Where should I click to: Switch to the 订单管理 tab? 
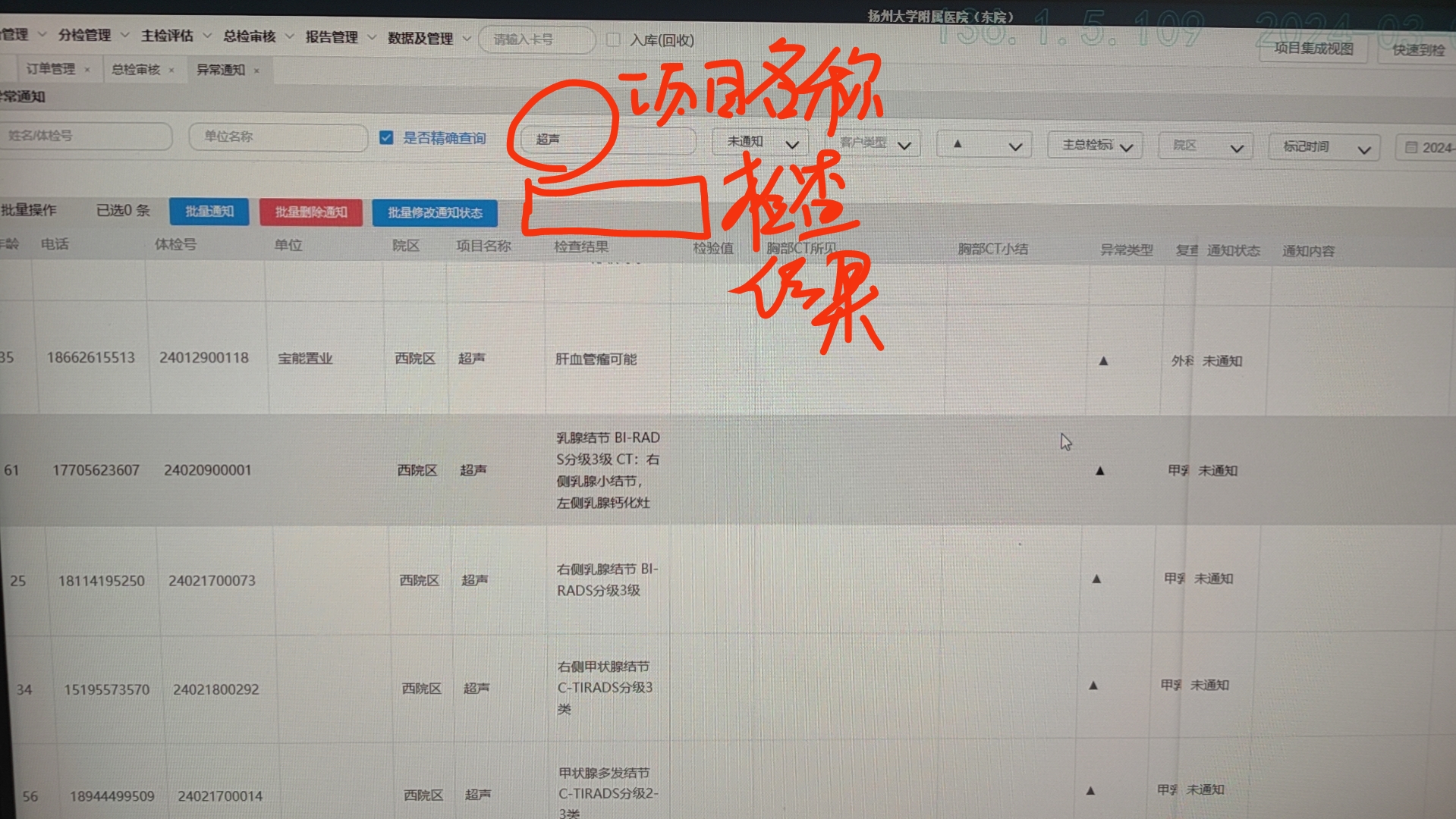coord(51,69)
